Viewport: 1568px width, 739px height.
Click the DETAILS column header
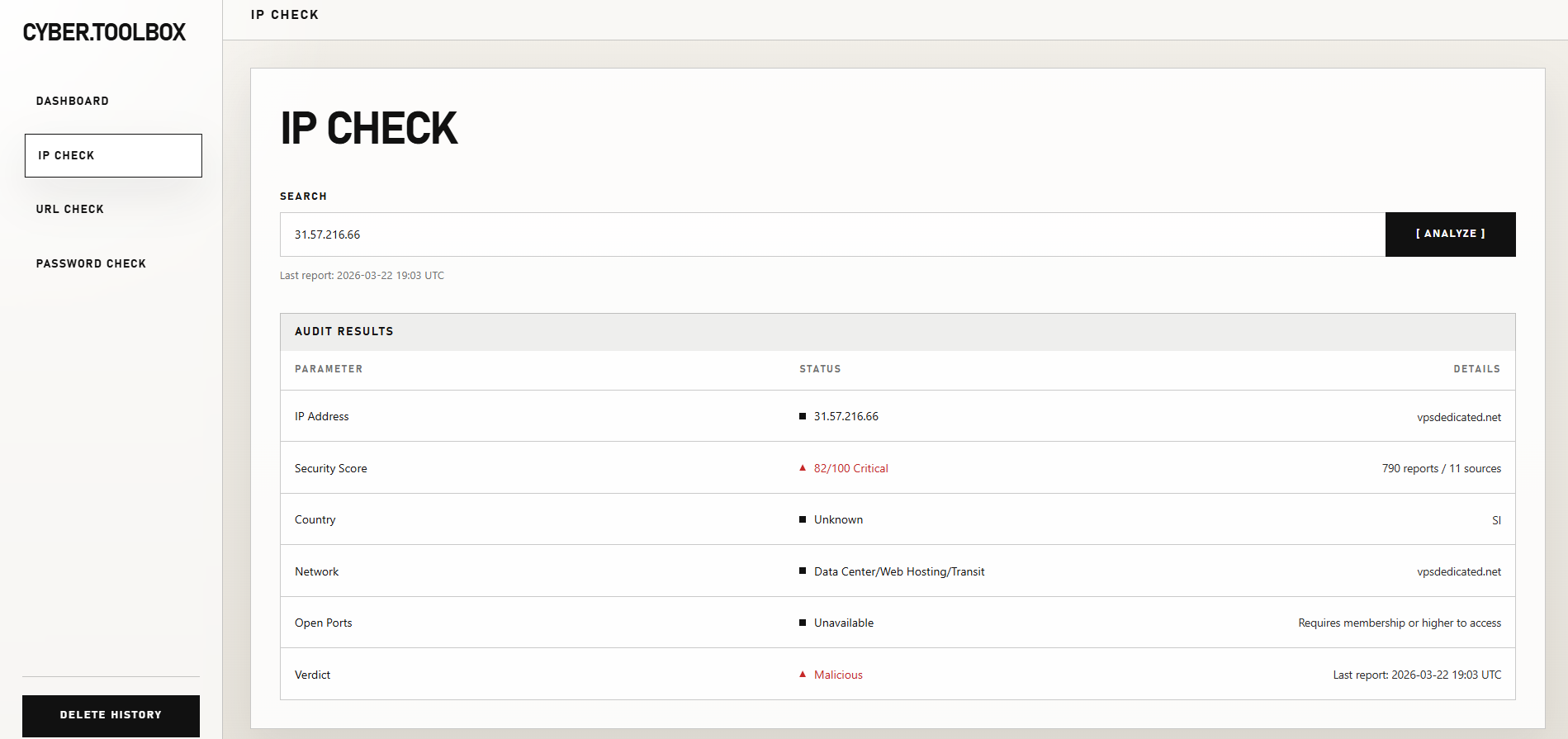point(1477,369)
